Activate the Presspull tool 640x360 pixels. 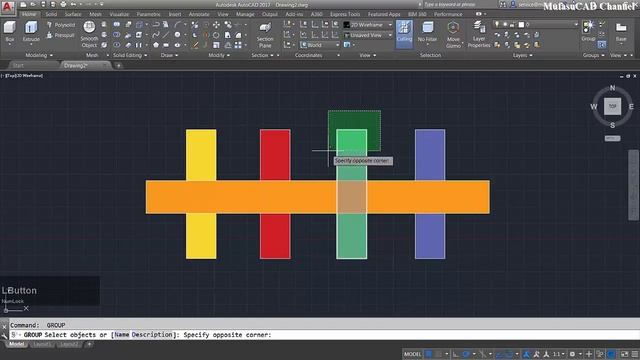pyautogui.click(x=60, y=35)
